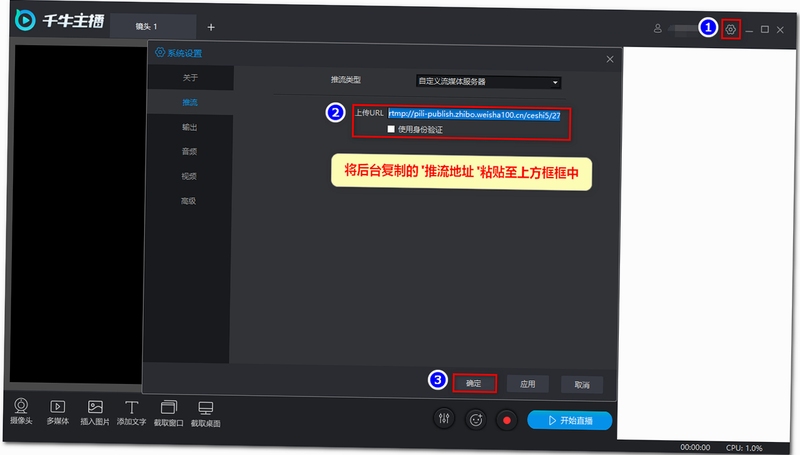Open the 推流 settings section
800x455 pixels.
(190, 102)
